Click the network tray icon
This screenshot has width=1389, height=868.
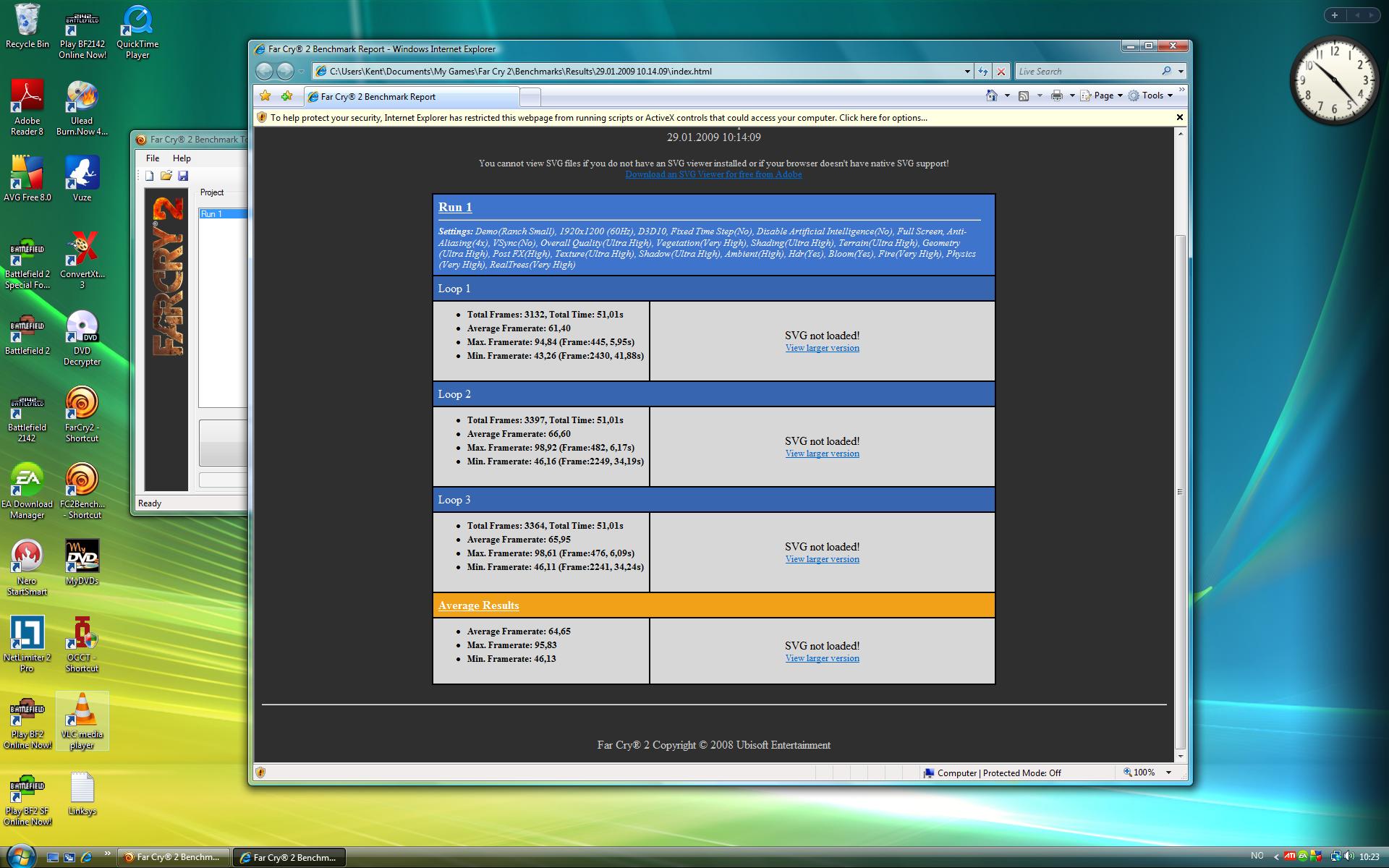[x=1335, y=856]
